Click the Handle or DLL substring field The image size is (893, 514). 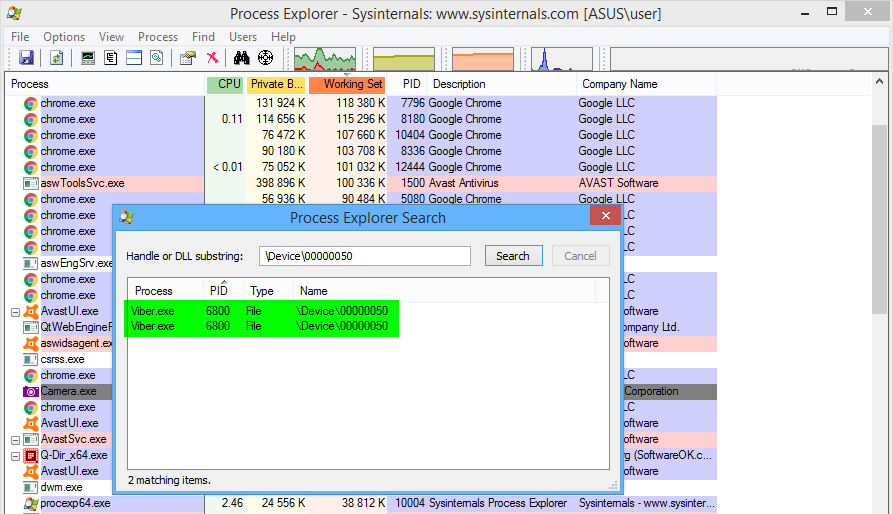click(x=365, y=256)
